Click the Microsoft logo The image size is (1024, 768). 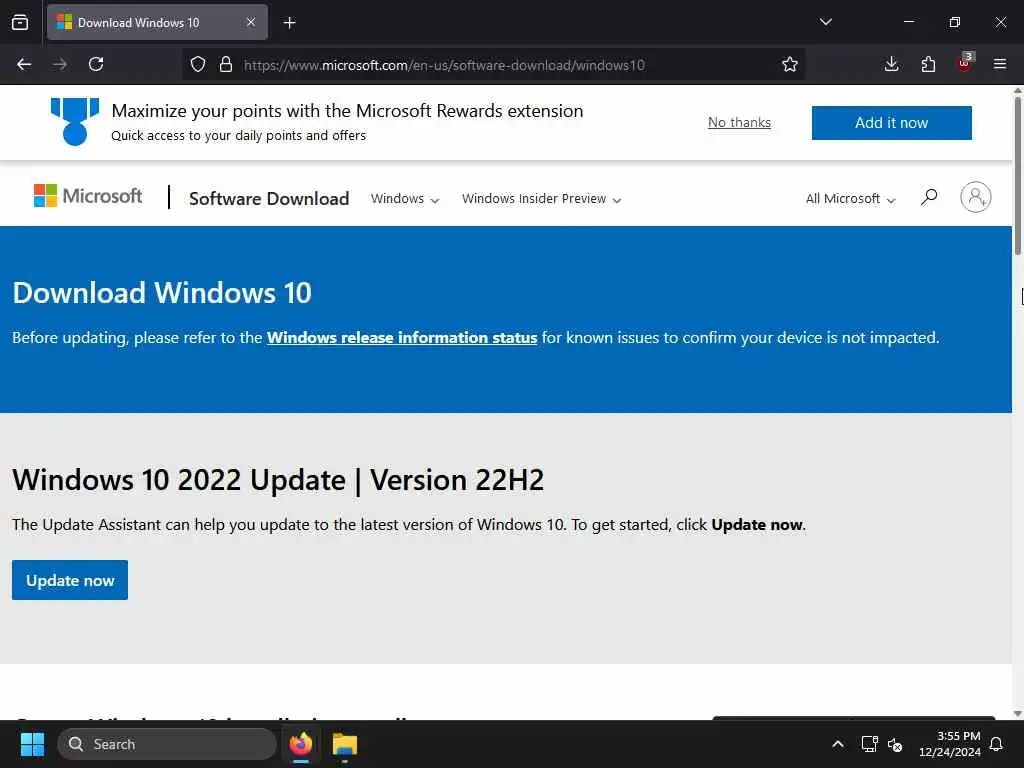tap(88, 196)
